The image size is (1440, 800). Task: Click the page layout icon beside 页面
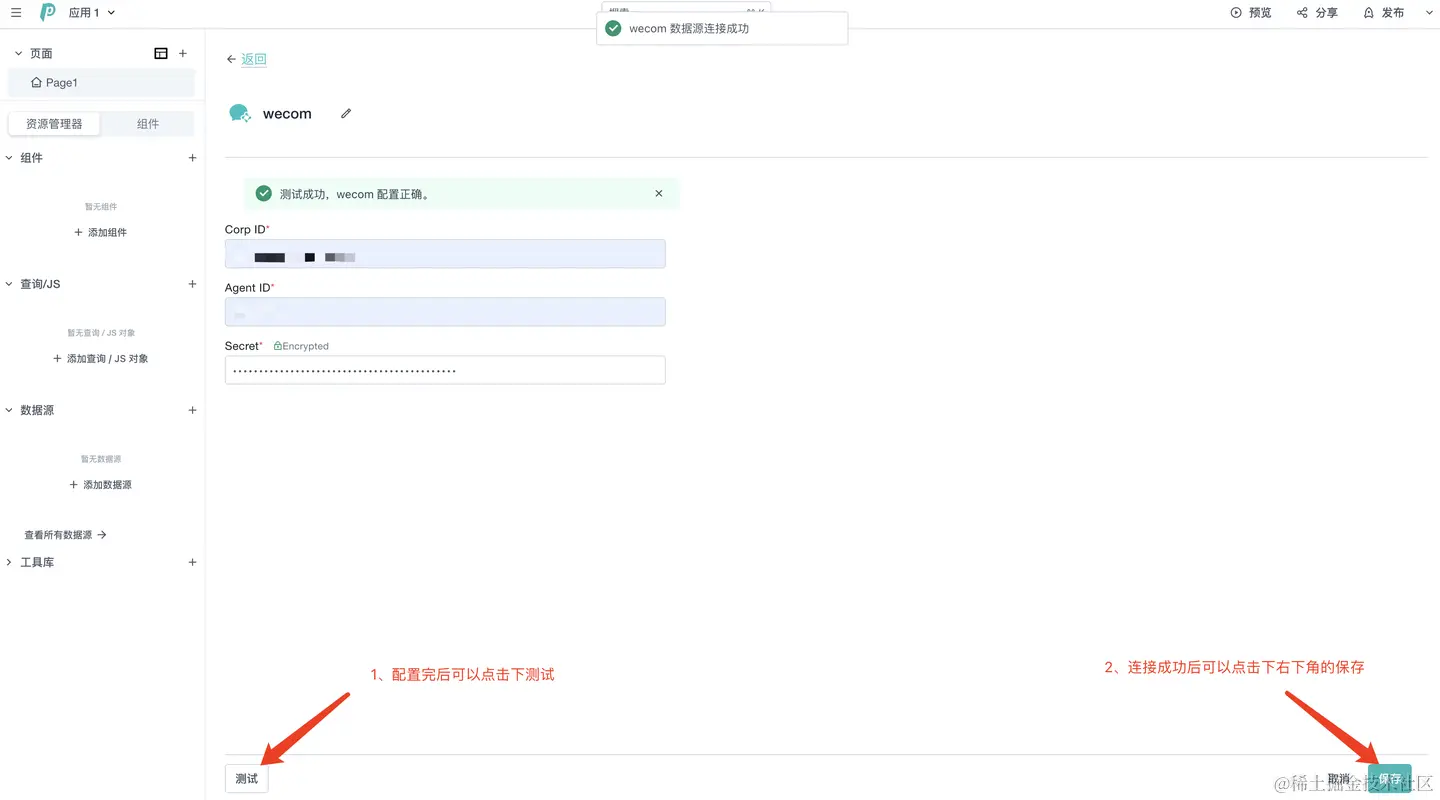(161, 53)
